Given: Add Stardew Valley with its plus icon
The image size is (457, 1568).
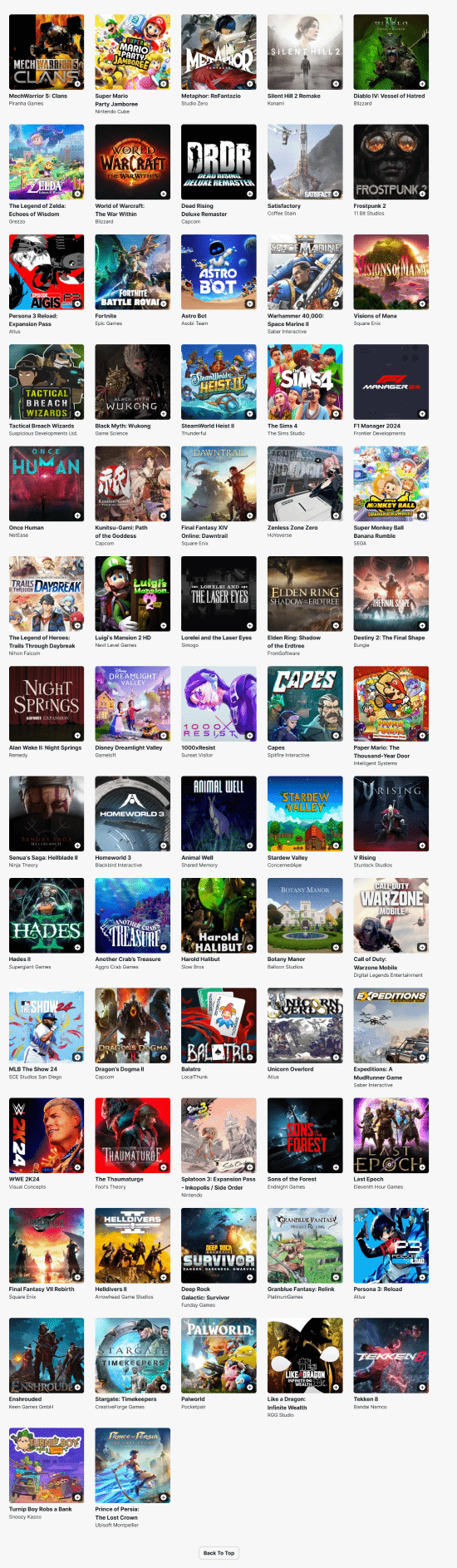Looking at the screenshot, I should 336,846.
